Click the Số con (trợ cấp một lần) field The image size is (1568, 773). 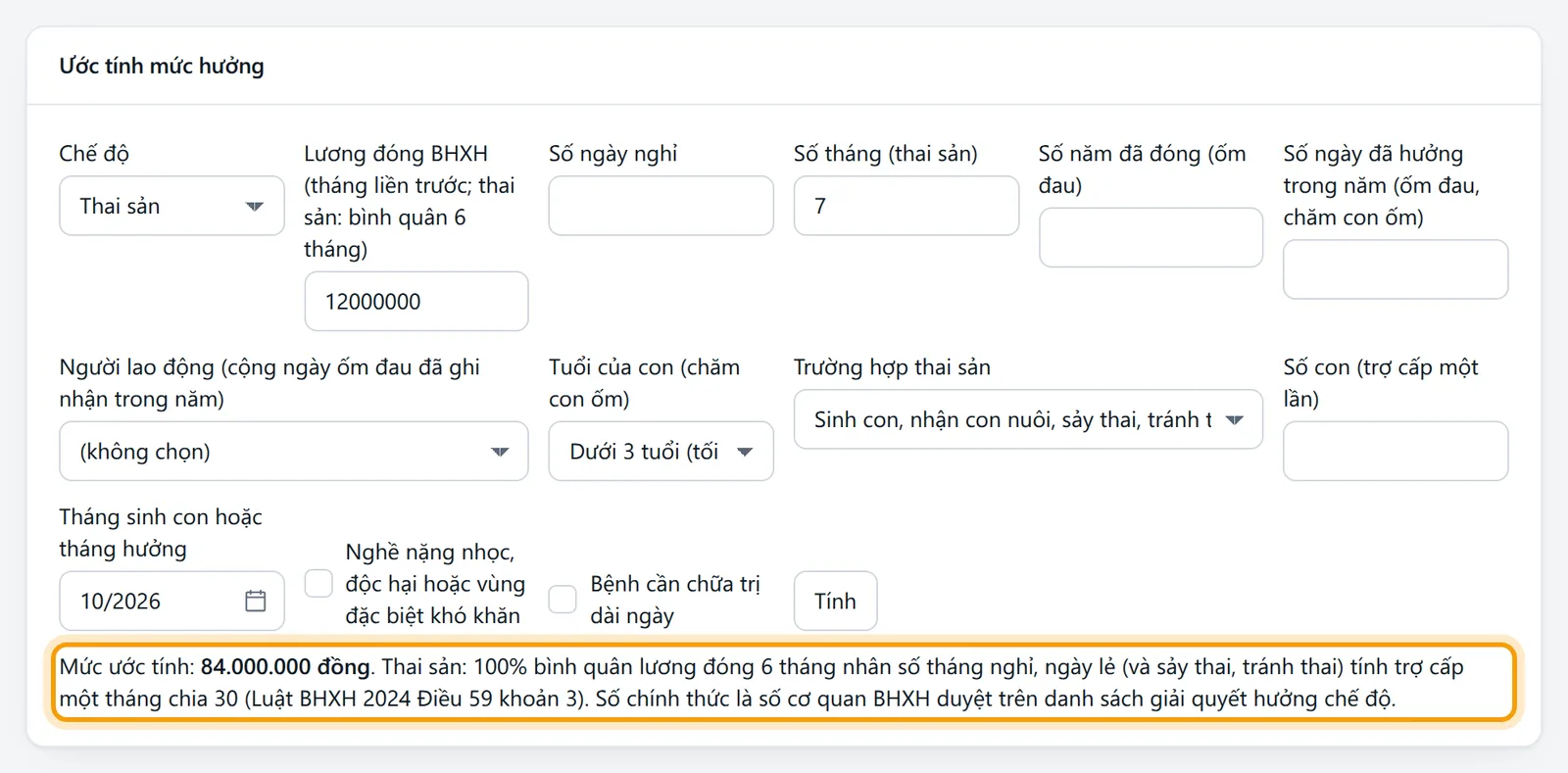1396,451
